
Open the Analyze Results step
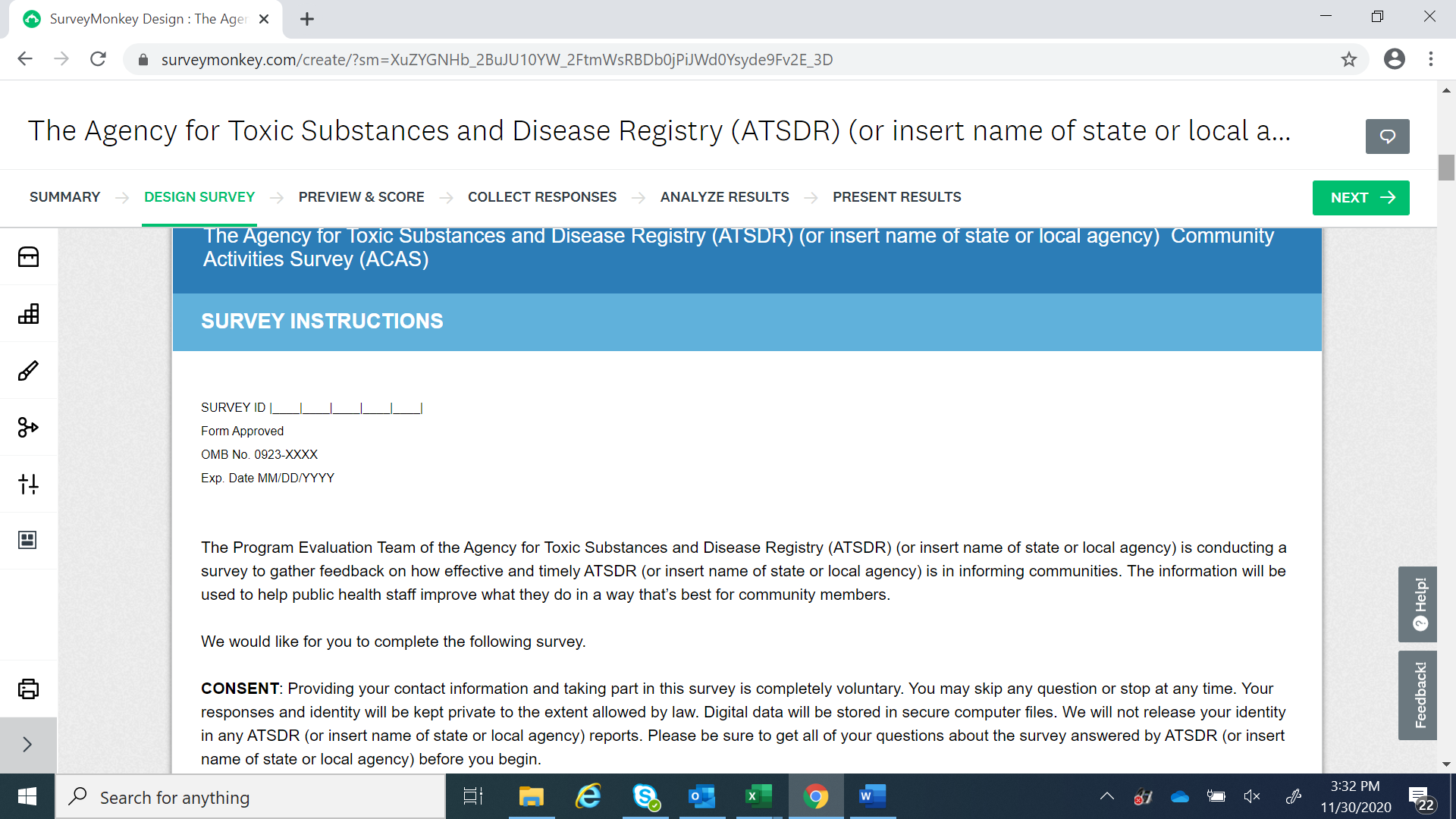point(724,197)
